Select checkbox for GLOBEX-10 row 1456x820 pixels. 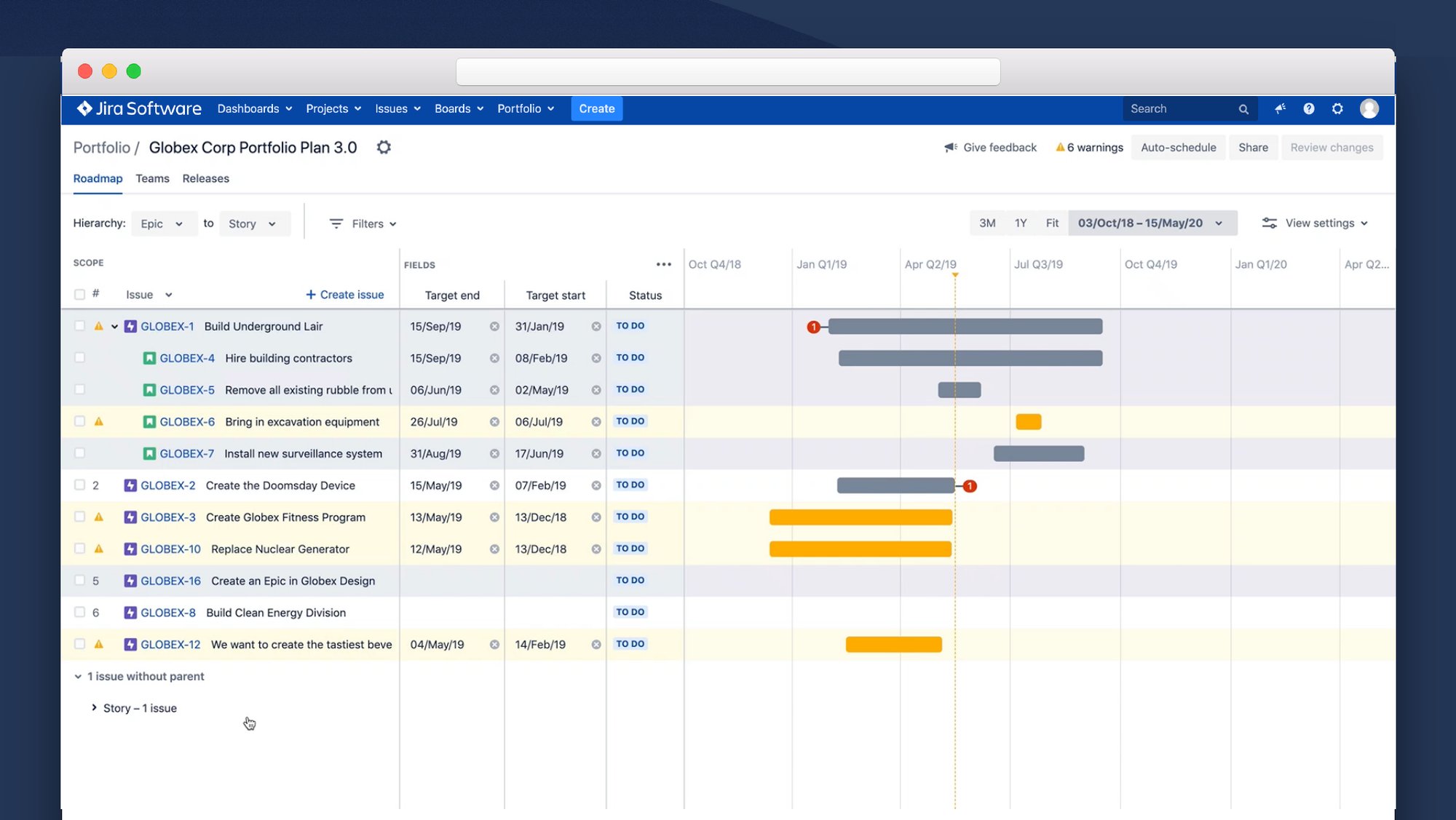tap(79, 549)
